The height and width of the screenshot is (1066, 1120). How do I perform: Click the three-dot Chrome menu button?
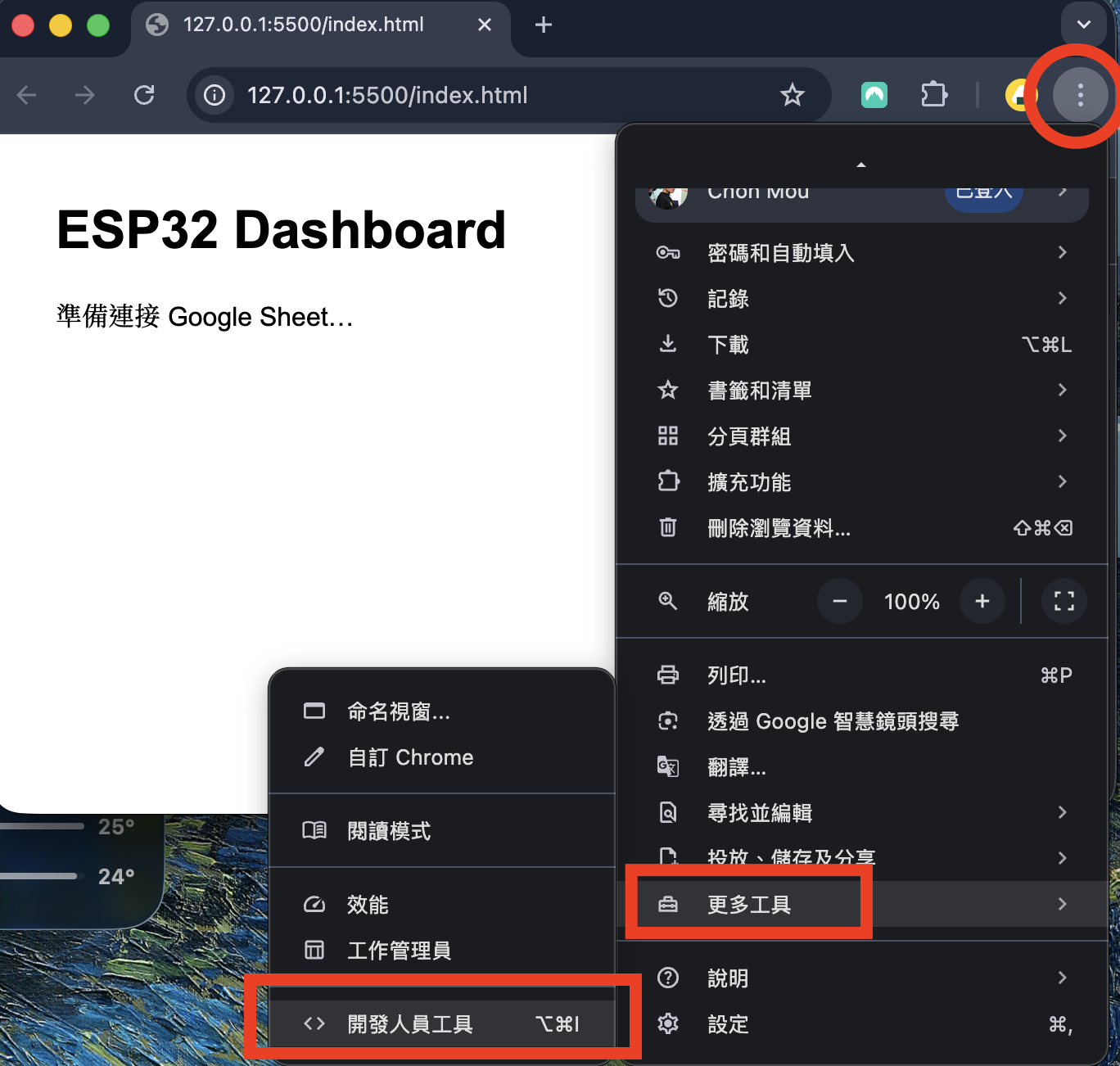click(1080, 95)
